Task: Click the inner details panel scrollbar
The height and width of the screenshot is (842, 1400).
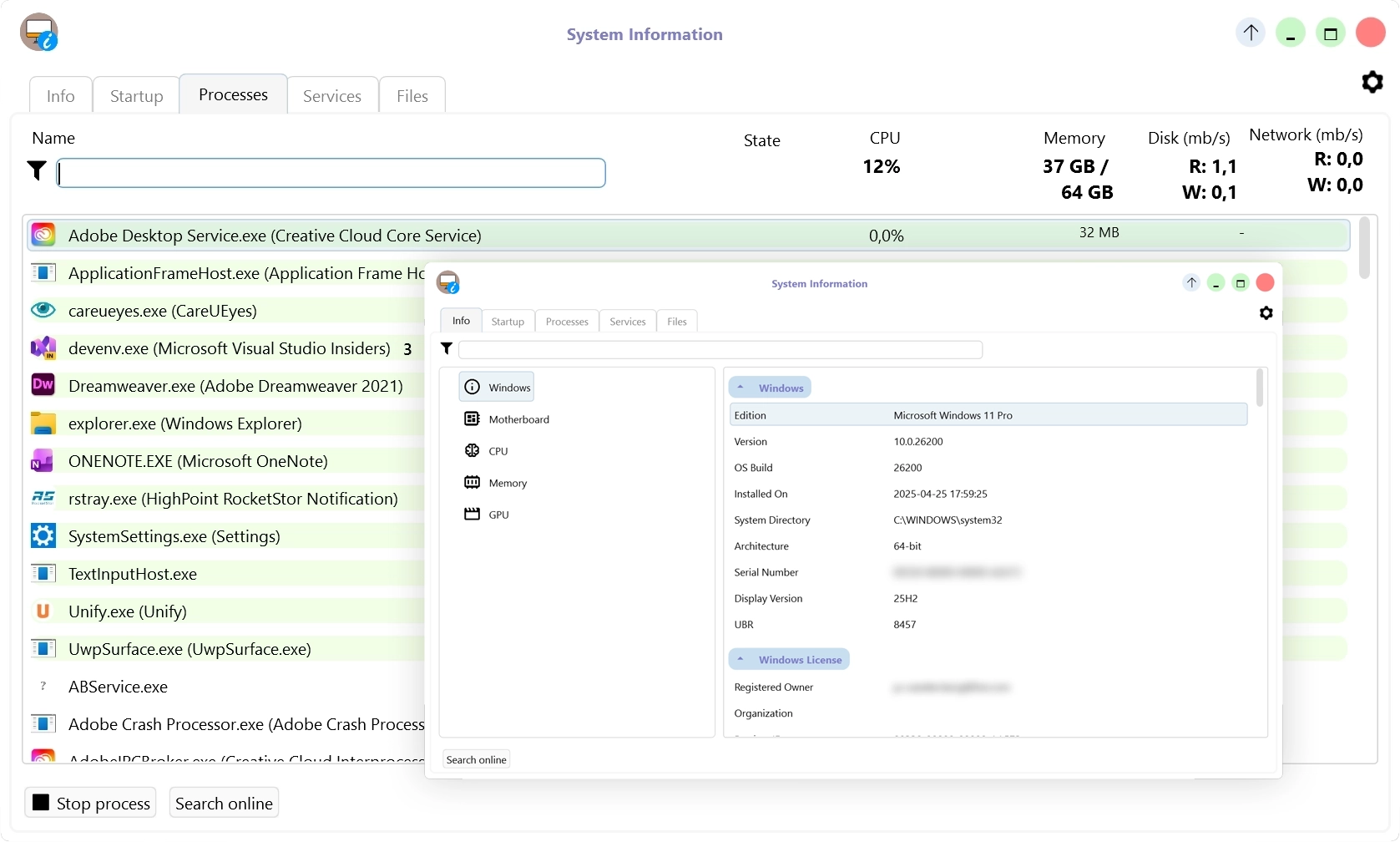Action: [1259, 388]
